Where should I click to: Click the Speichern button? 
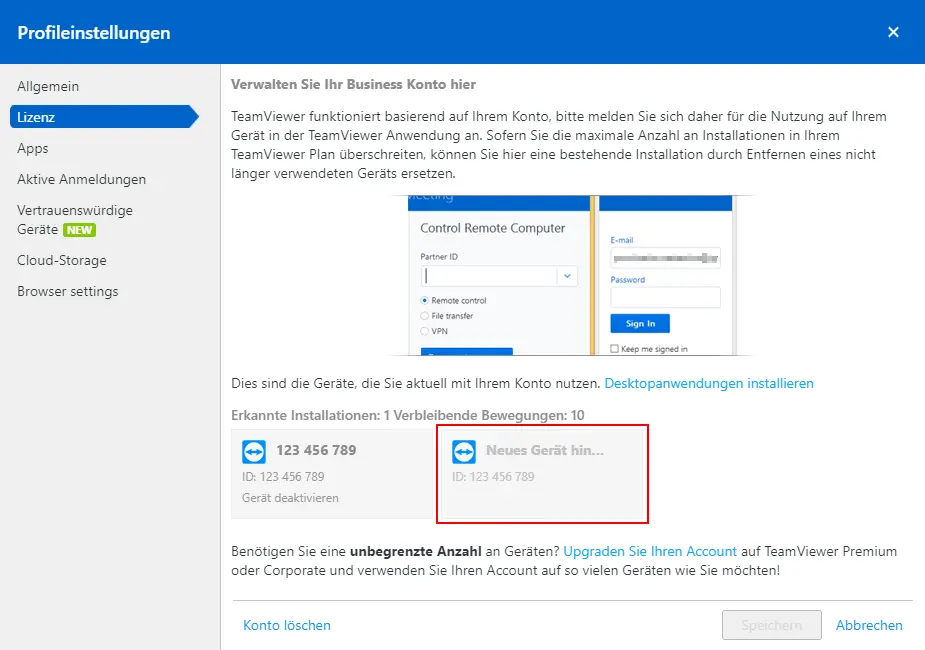[x=772, y=625]
